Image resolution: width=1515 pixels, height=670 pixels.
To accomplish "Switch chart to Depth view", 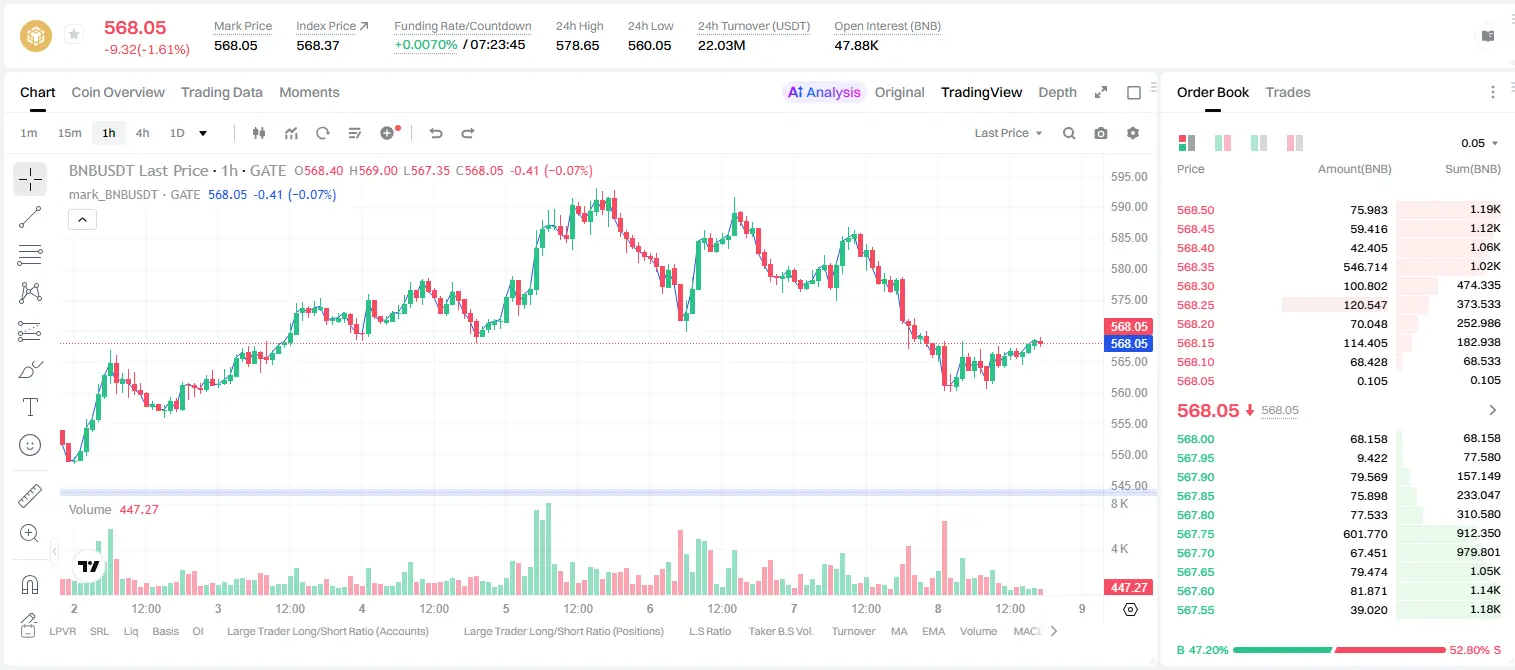I will click(x=1057, y=92).
